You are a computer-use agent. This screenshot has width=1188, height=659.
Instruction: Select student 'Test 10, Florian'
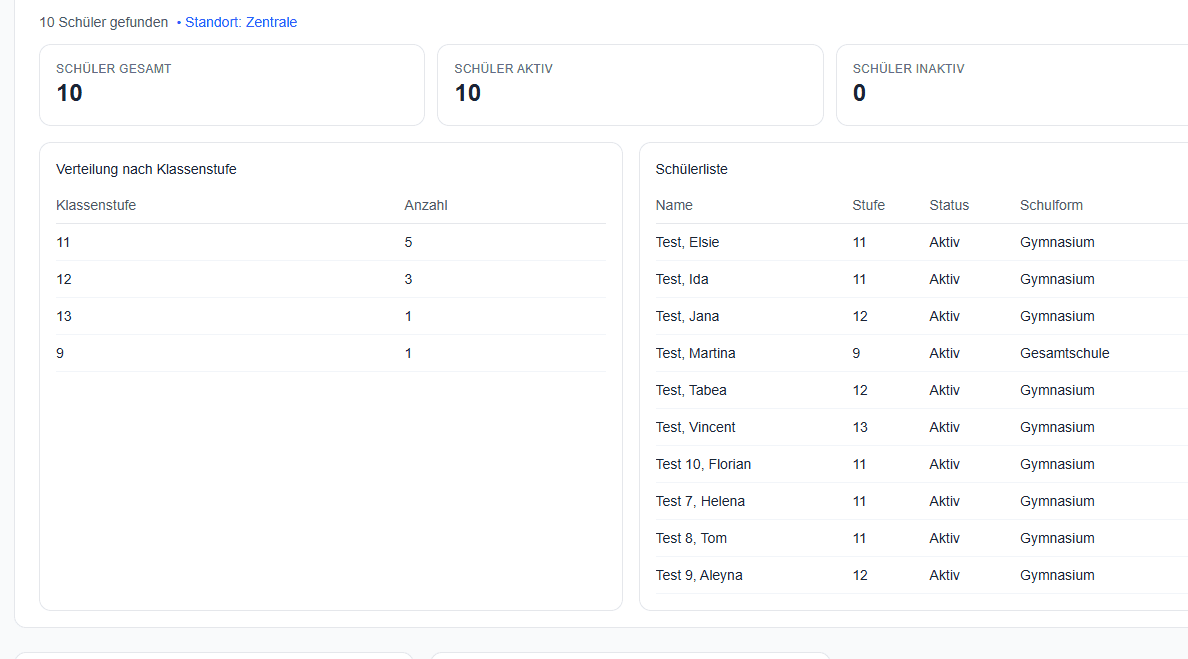[703, 464]
